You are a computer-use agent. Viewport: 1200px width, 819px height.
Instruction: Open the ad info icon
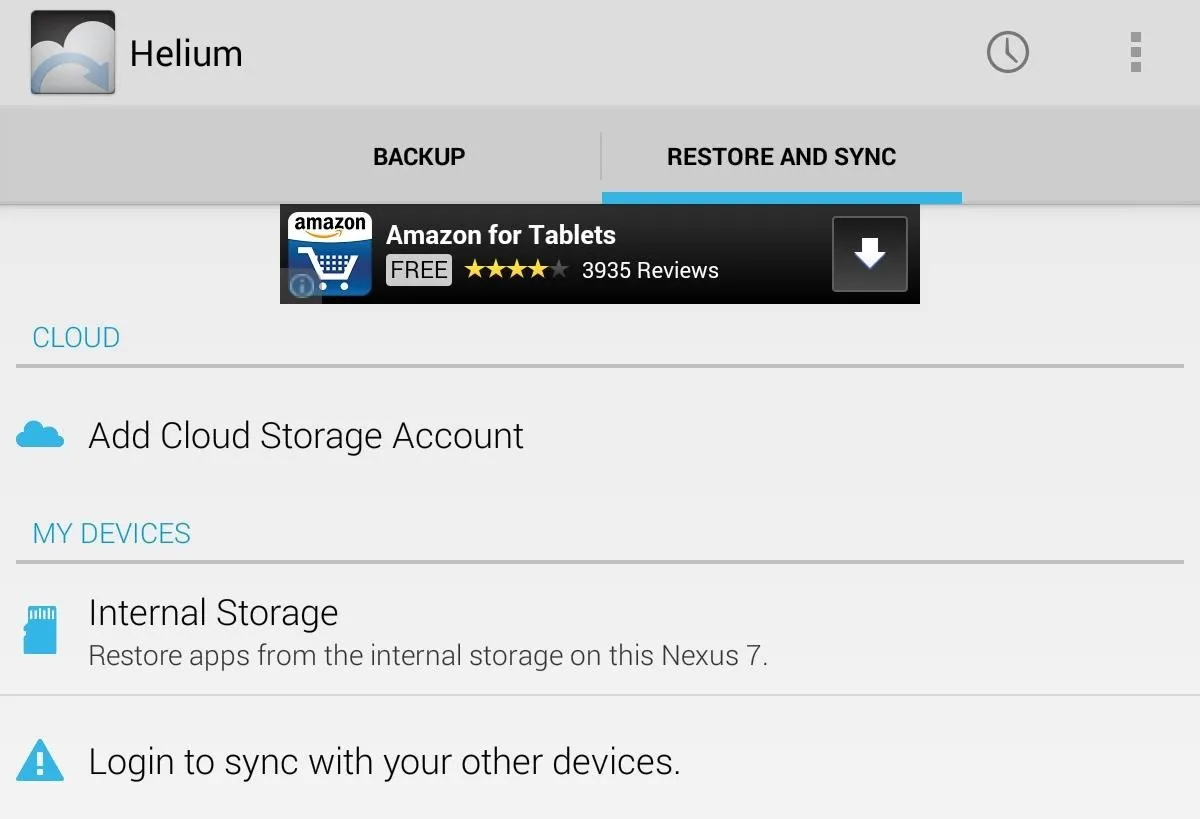pos(302,286)
